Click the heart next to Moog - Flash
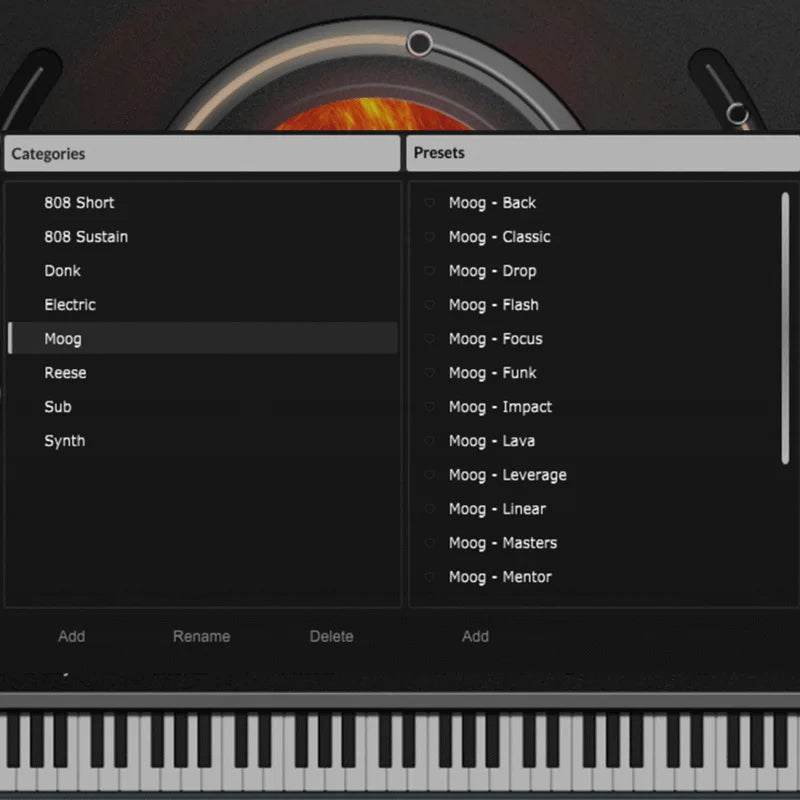The height and width of the screenshot is (800, 800). pyautogui.click(x=430, y=305)
